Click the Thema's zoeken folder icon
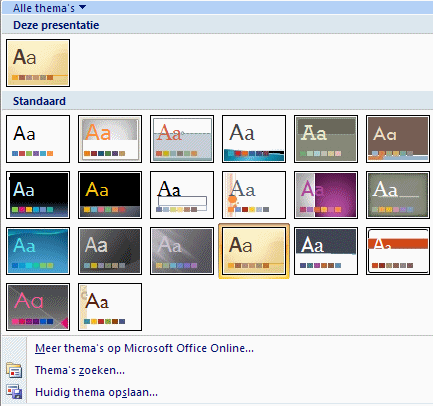The width and height of the screenshot is (433, 406). pos(14,370)
